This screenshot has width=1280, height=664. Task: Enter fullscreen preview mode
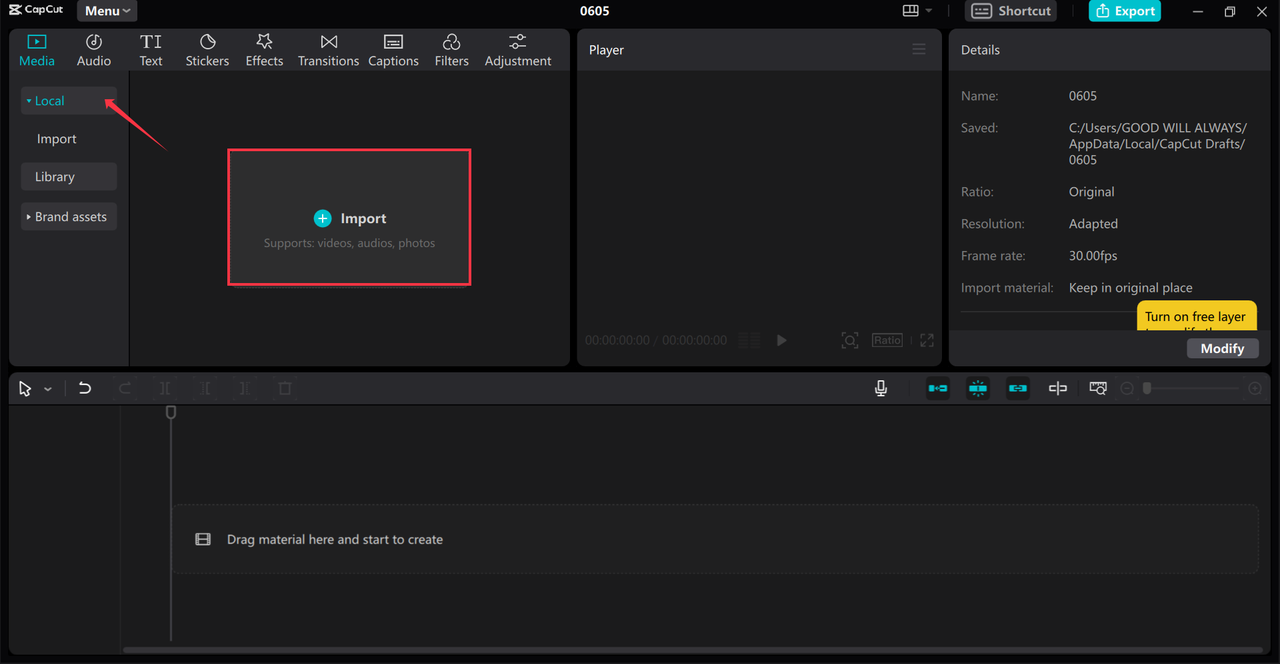click(x=927, y=340)
